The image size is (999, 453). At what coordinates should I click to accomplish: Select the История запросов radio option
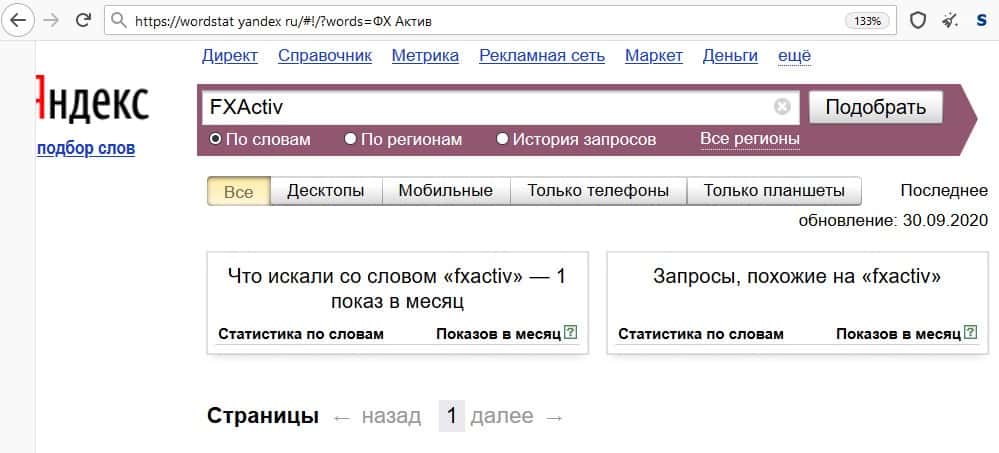[x=576, y=139]
